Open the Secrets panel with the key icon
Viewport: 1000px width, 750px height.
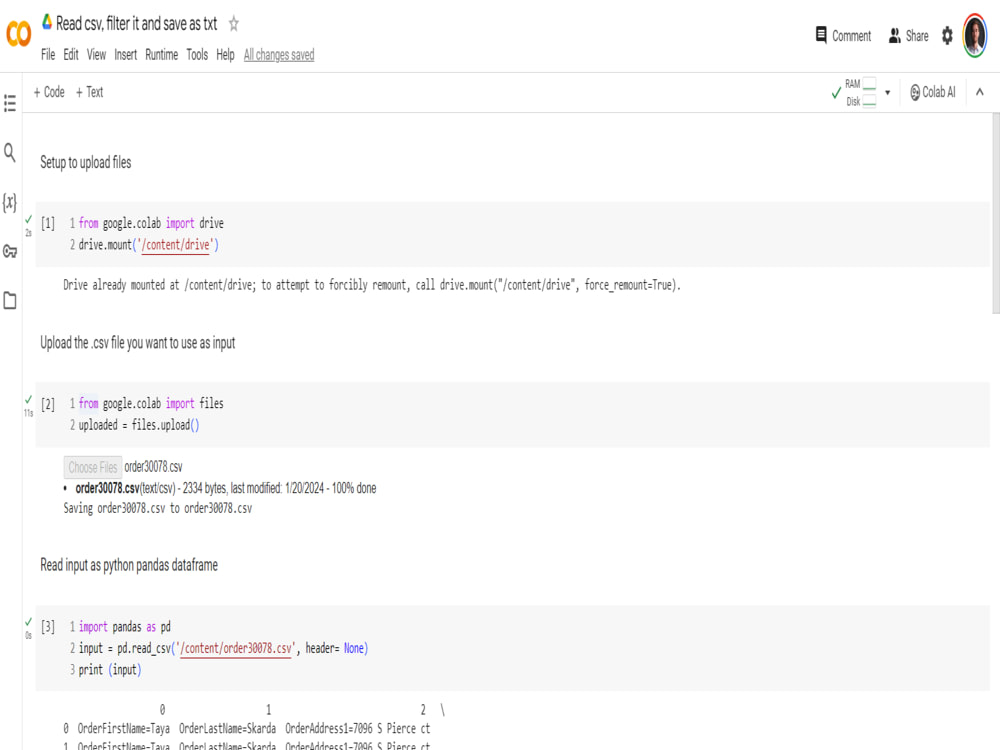click(x=10, y=252)
